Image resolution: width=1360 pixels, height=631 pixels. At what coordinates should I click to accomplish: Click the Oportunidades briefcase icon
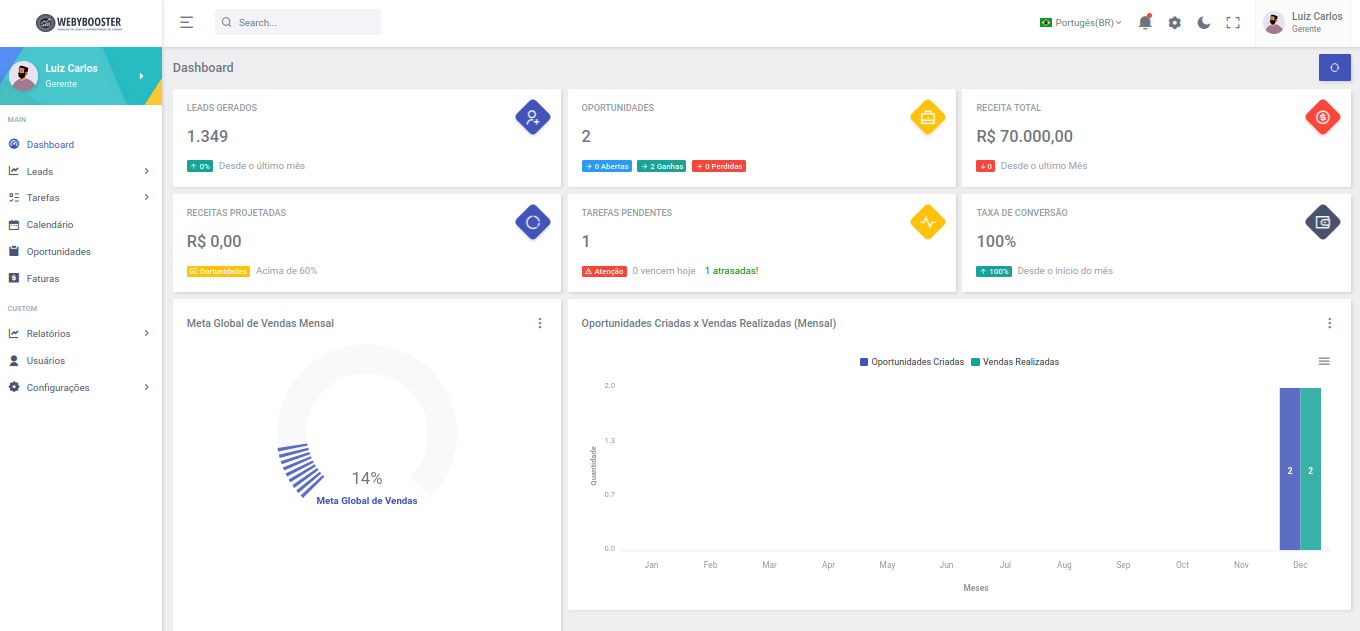928,117
